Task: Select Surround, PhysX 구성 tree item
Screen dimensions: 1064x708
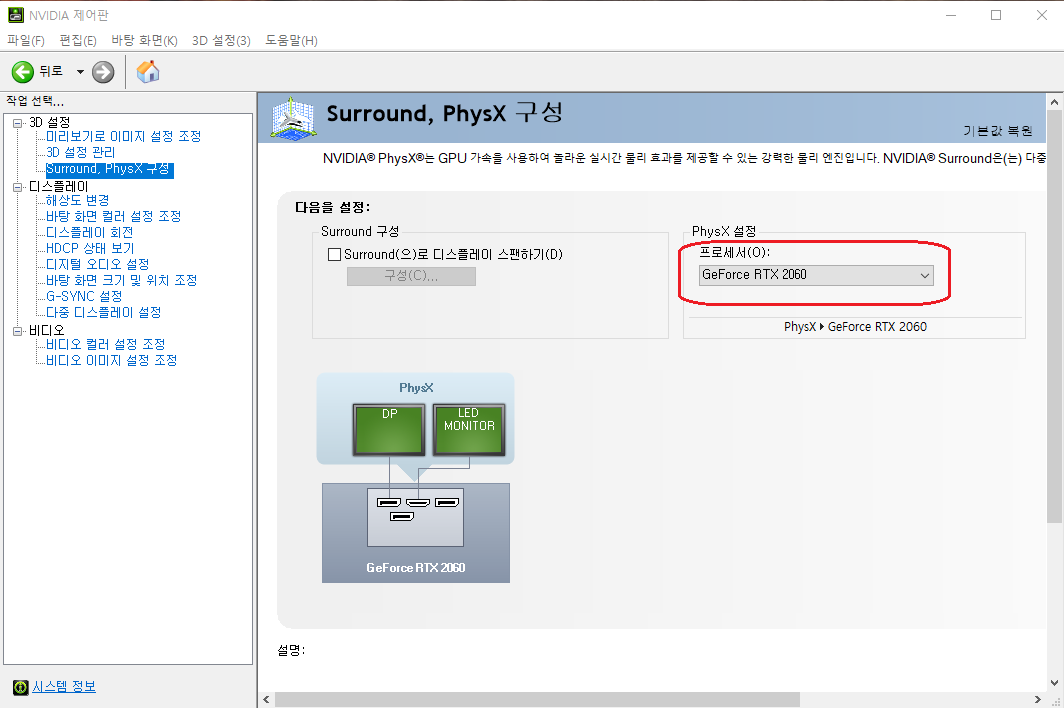Action: click(109, 169)
